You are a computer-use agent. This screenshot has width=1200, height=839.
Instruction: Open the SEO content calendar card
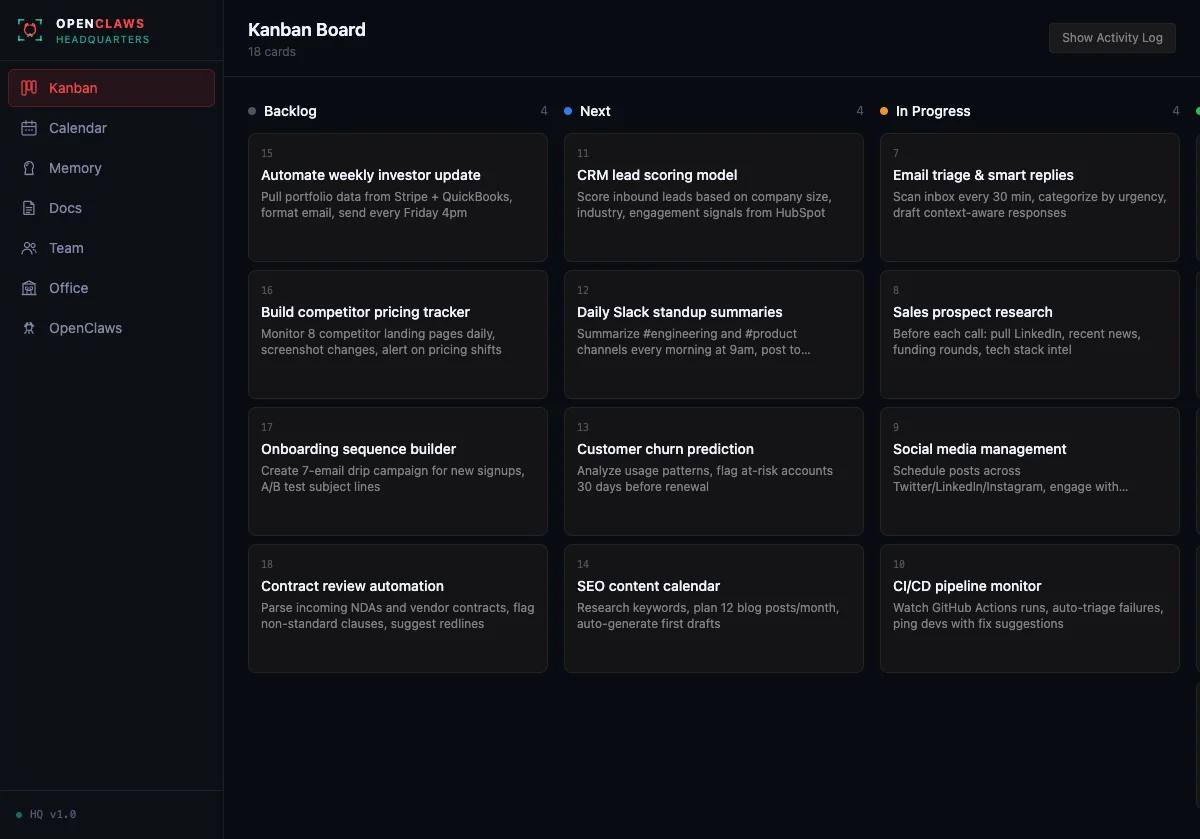(714, 608)
